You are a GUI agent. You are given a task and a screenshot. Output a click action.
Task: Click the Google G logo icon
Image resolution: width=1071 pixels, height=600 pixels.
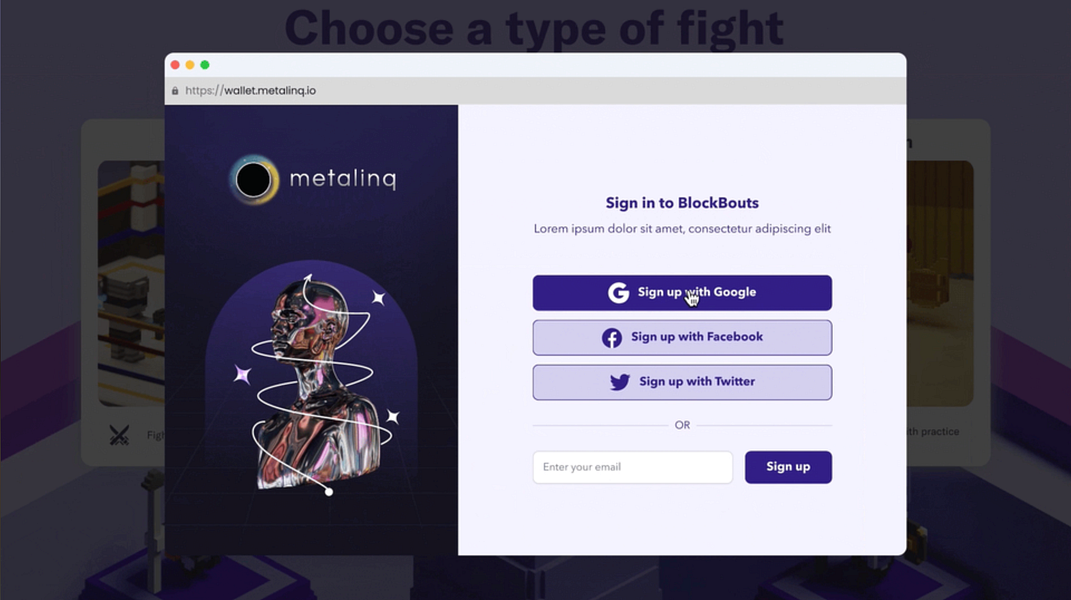pos(618,292)
